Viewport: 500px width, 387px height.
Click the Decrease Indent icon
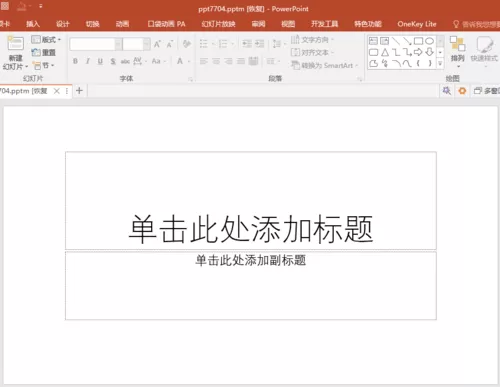(x=247, y=44)
